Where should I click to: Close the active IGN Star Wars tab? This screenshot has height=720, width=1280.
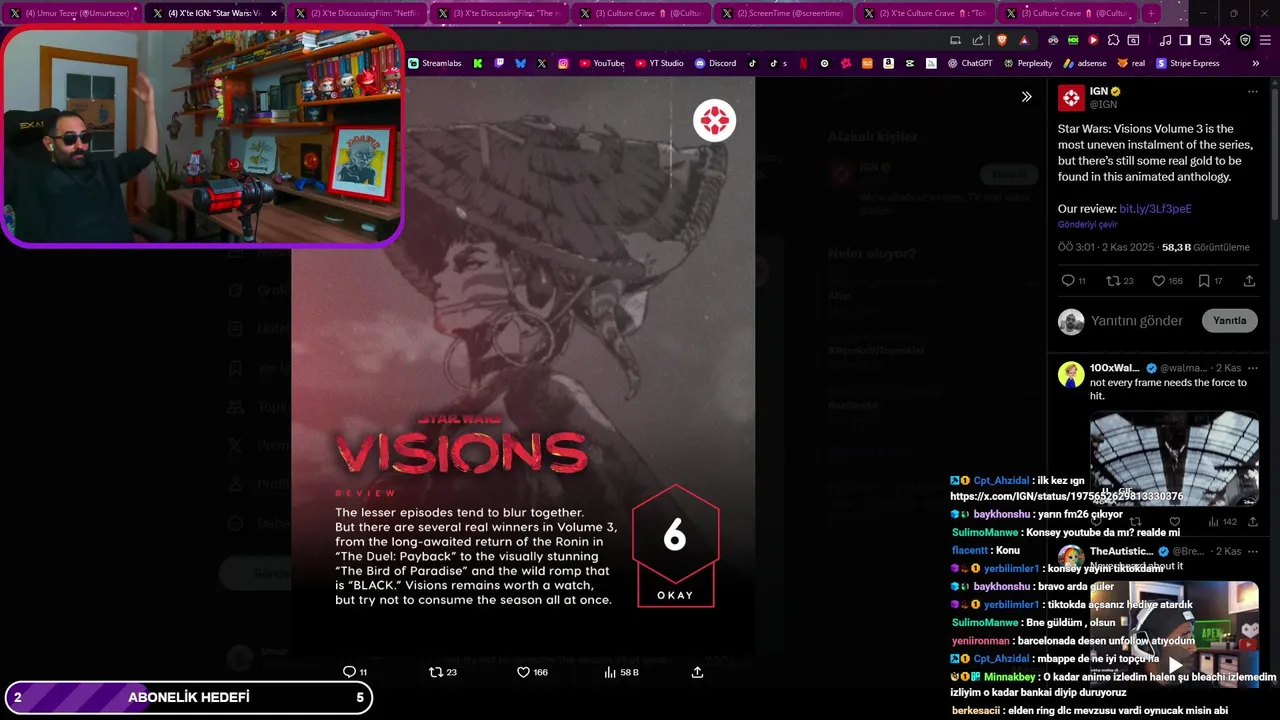click(x=273, y=13)
